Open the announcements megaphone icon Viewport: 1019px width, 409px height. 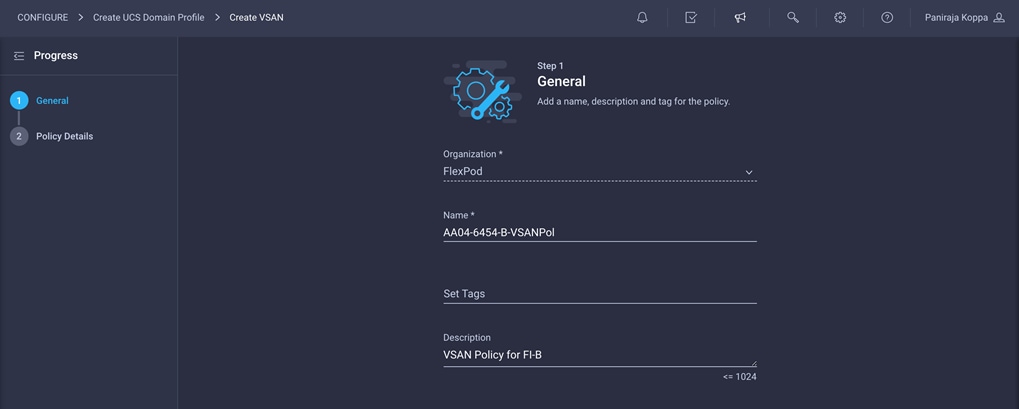click(x=740, y=18)
